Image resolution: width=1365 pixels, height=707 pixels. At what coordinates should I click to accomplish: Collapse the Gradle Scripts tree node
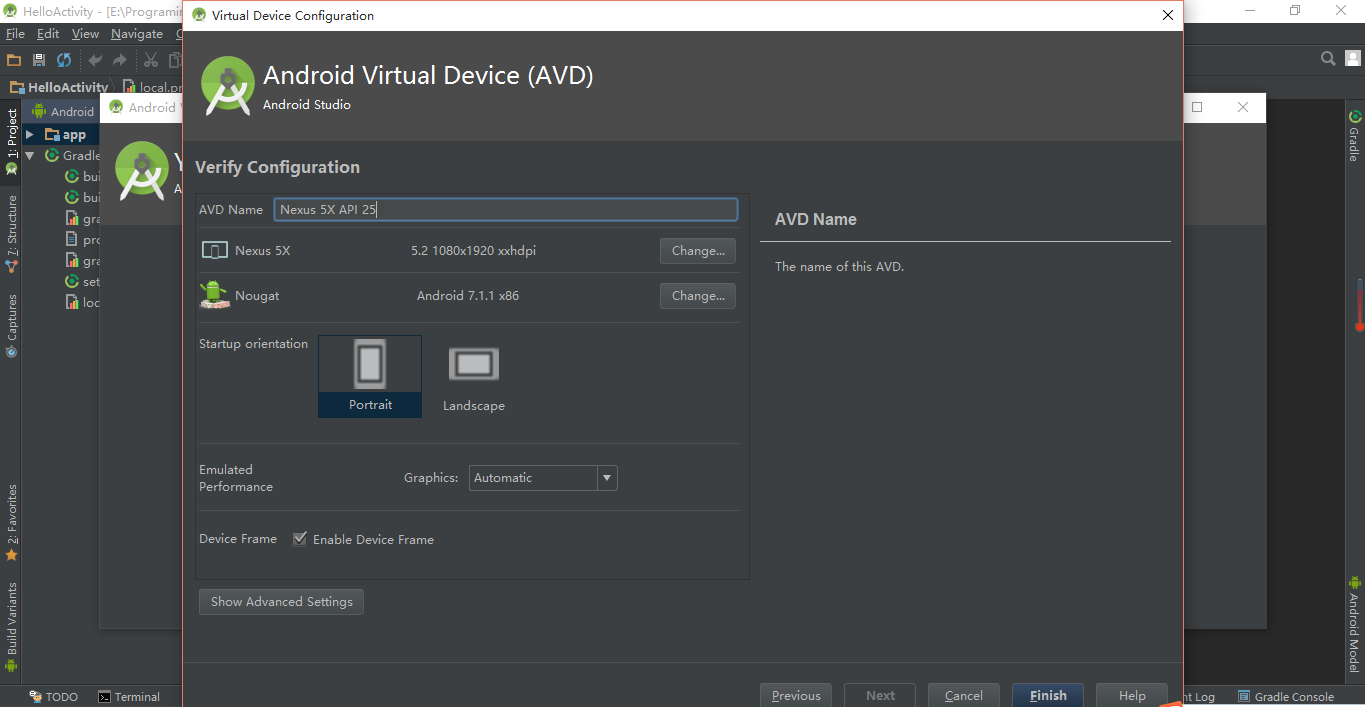pos(30,156)
